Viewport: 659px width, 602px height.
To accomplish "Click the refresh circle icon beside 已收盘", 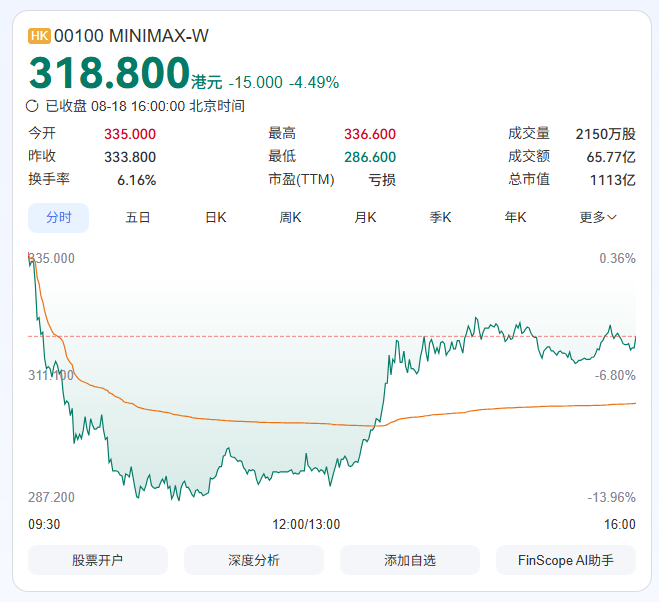I will point(32,106).
